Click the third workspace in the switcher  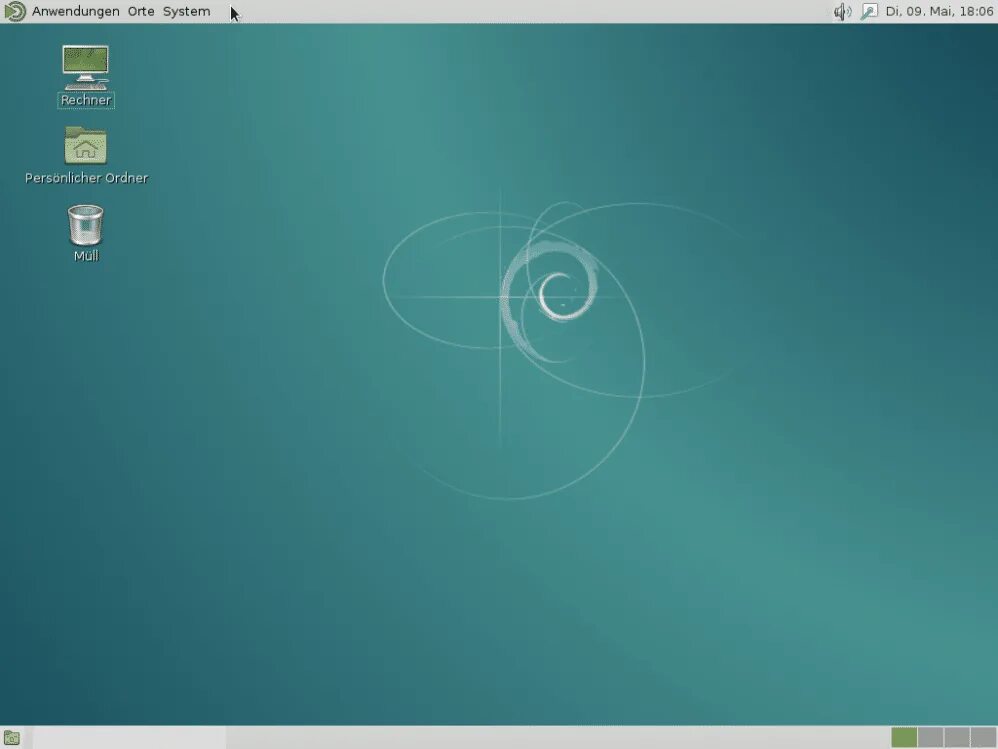957,737
